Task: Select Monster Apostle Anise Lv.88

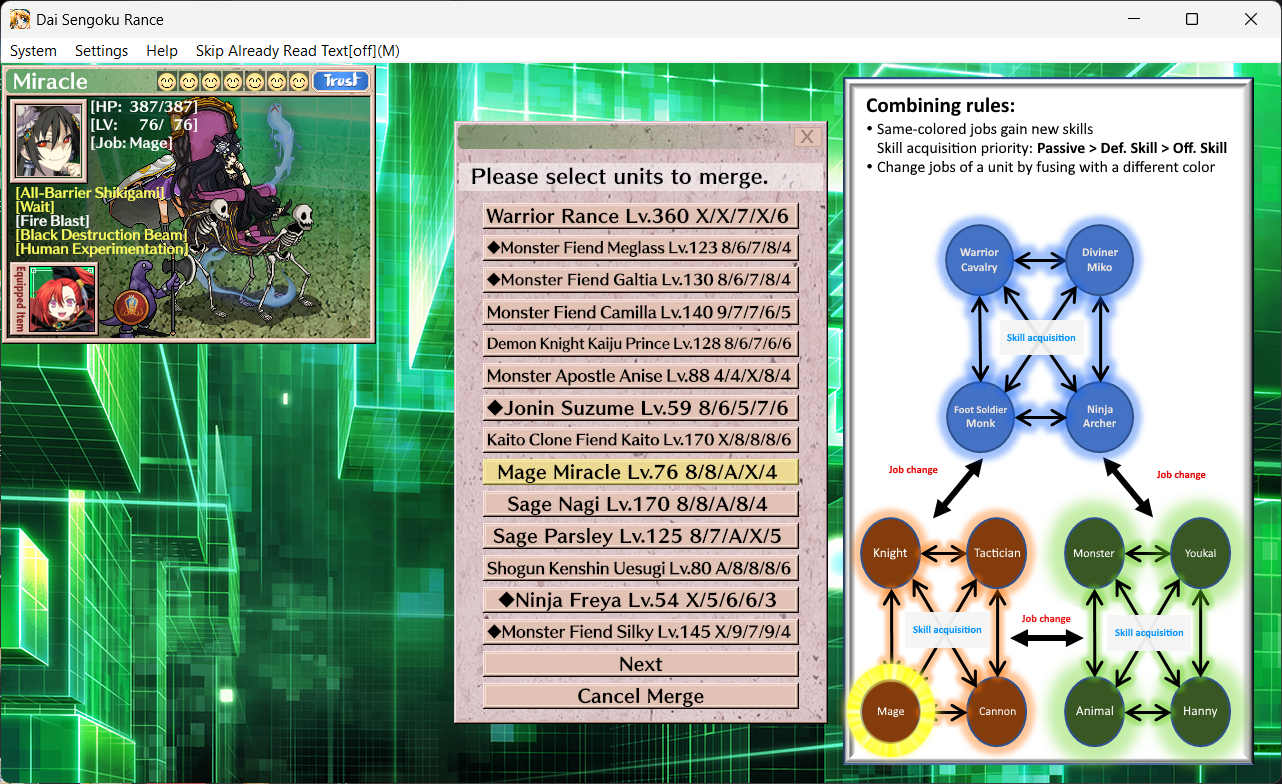Action: (640, 376)
